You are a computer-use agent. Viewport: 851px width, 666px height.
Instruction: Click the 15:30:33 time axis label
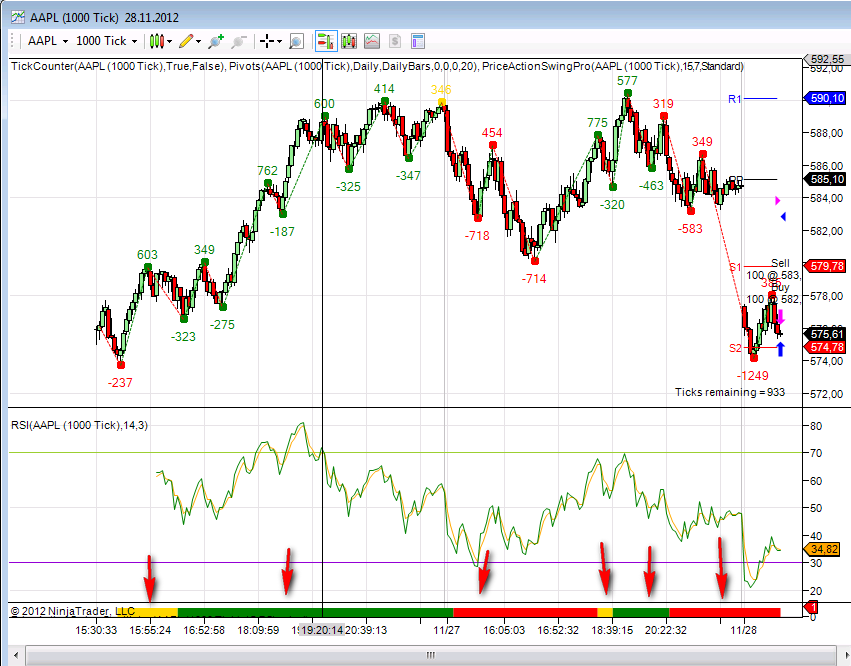point(96,630)
